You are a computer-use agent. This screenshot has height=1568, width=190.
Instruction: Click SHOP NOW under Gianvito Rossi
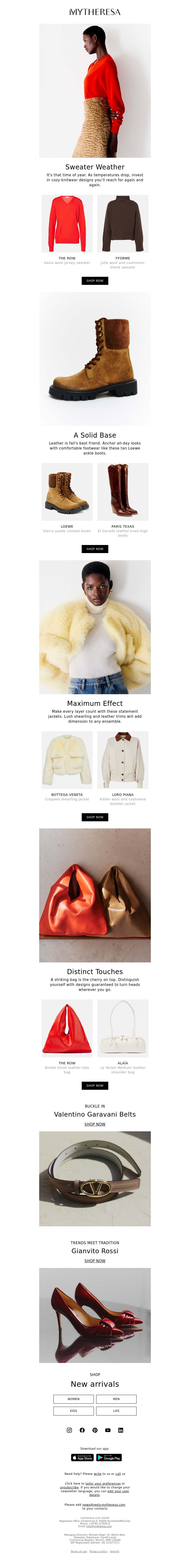[x=95, y=1261]
